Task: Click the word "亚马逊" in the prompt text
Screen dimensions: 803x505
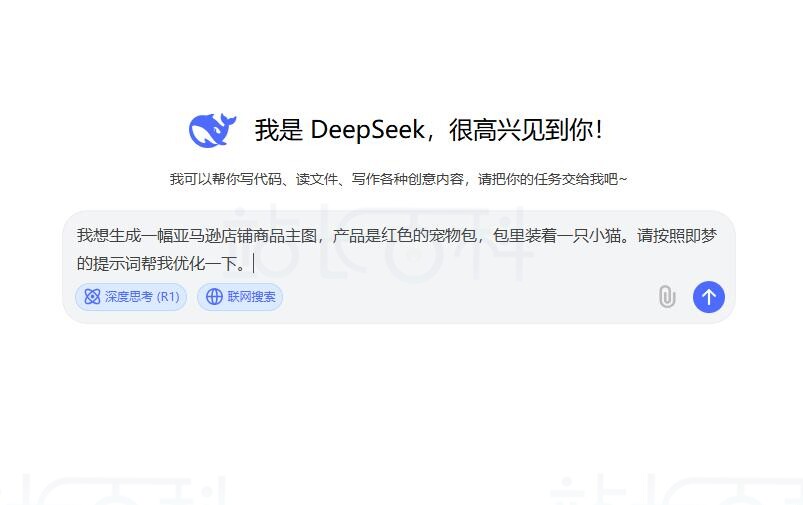Action: [x=197, y=236]
